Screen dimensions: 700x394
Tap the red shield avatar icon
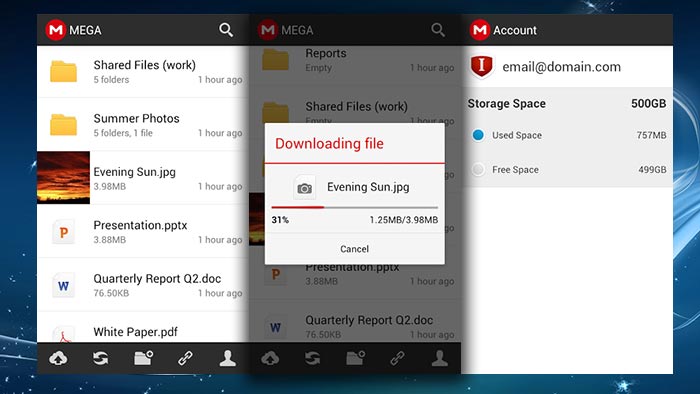(x=481, y=66)
